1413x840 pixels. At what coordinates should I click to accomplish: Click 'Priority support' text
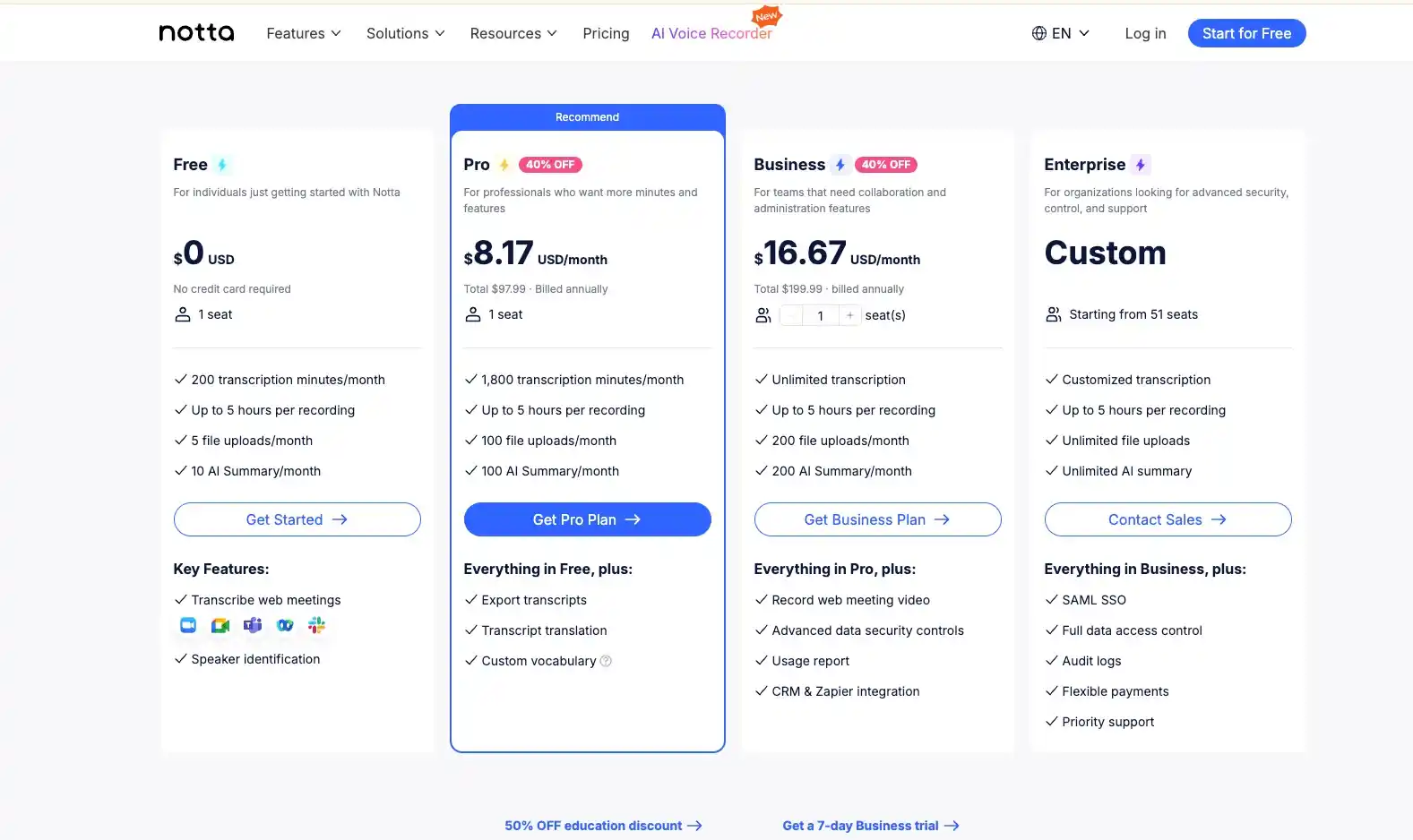coord(1107,722)
